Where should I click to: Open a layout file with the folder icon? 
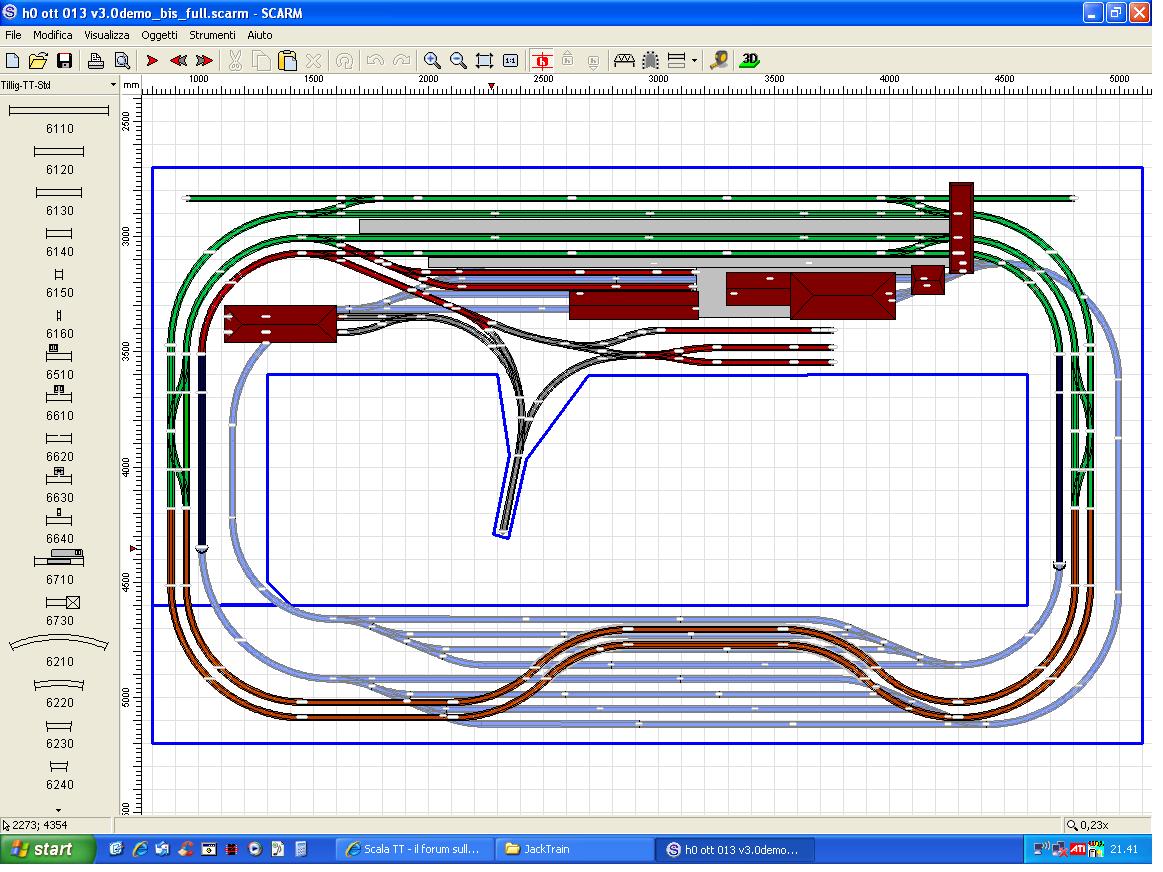(38, 61)
